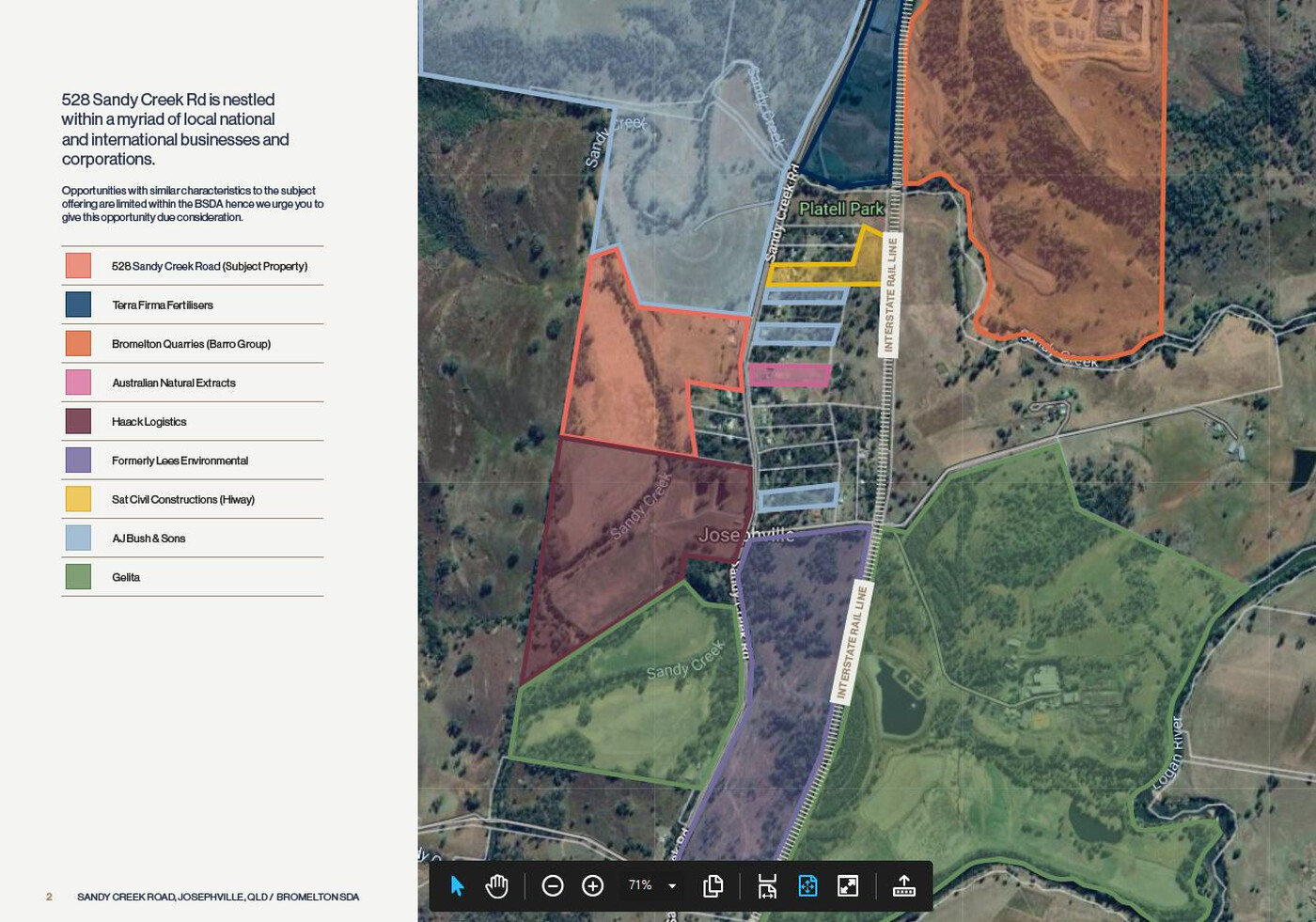Viewport: 1316px width, 922px height.
Task: Click the Haack Logistics legend label
Action: (x=149, y=422)
